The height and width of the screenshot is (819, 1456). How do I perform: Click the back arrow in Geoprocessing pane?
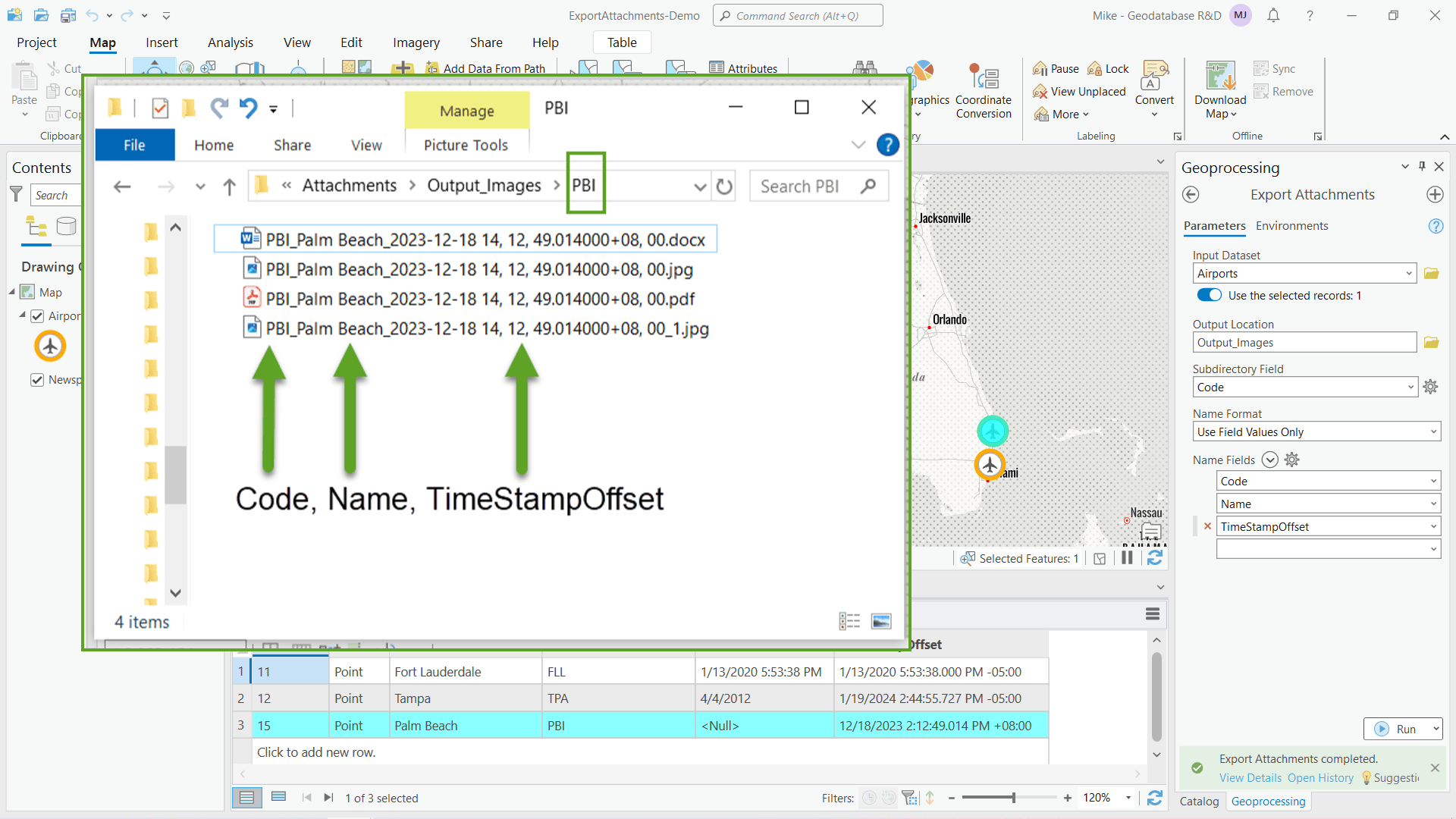(1191, 195)
